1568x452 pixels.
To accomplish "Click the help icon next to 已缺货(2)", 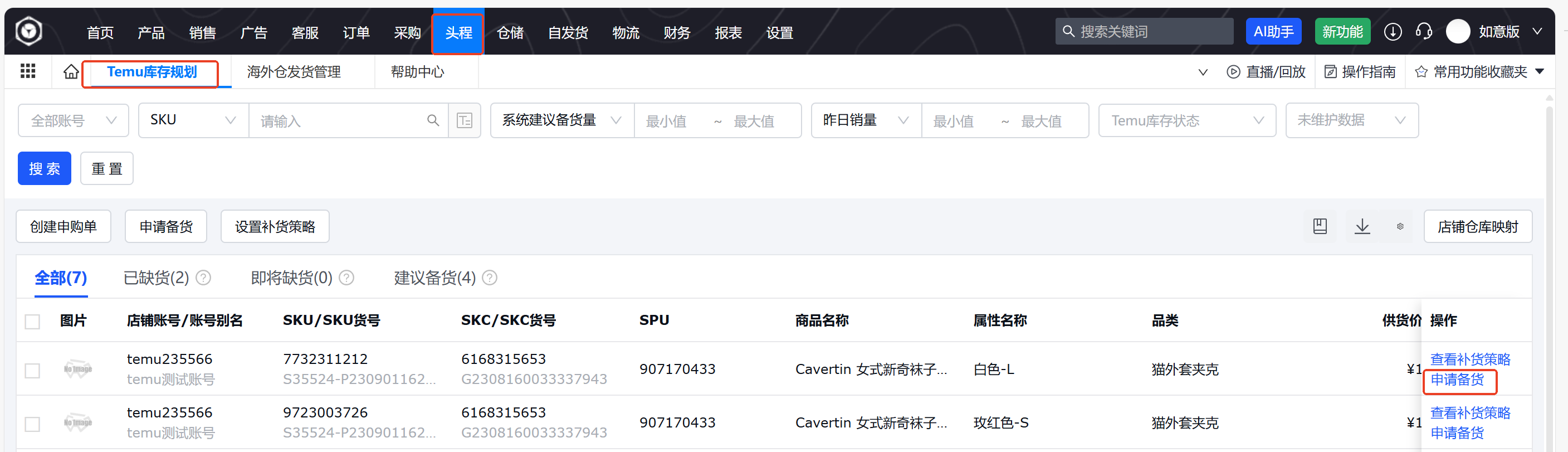I will [x=203, y=278].
